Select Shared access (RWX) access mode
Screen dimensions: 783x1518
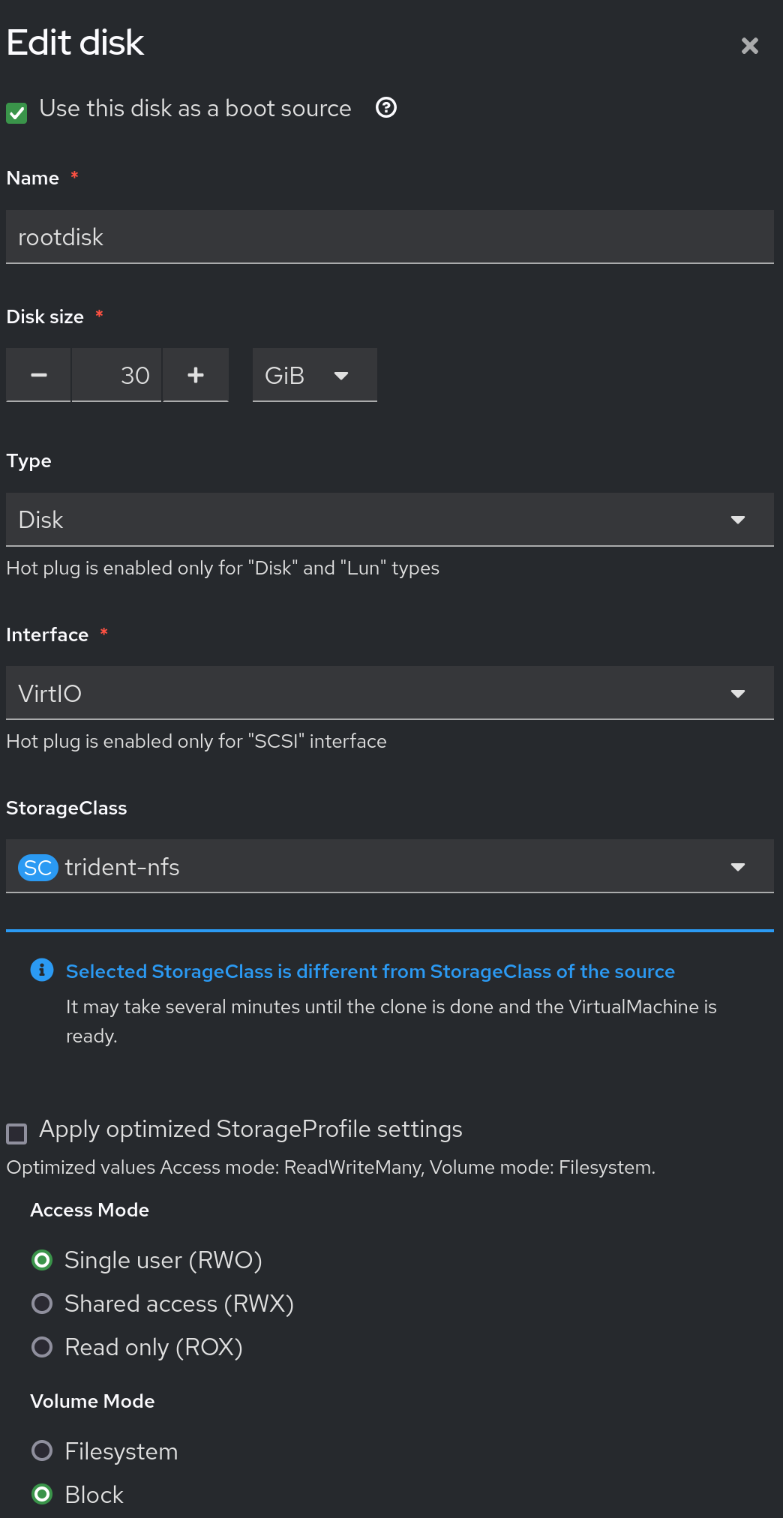[42, 1304]
